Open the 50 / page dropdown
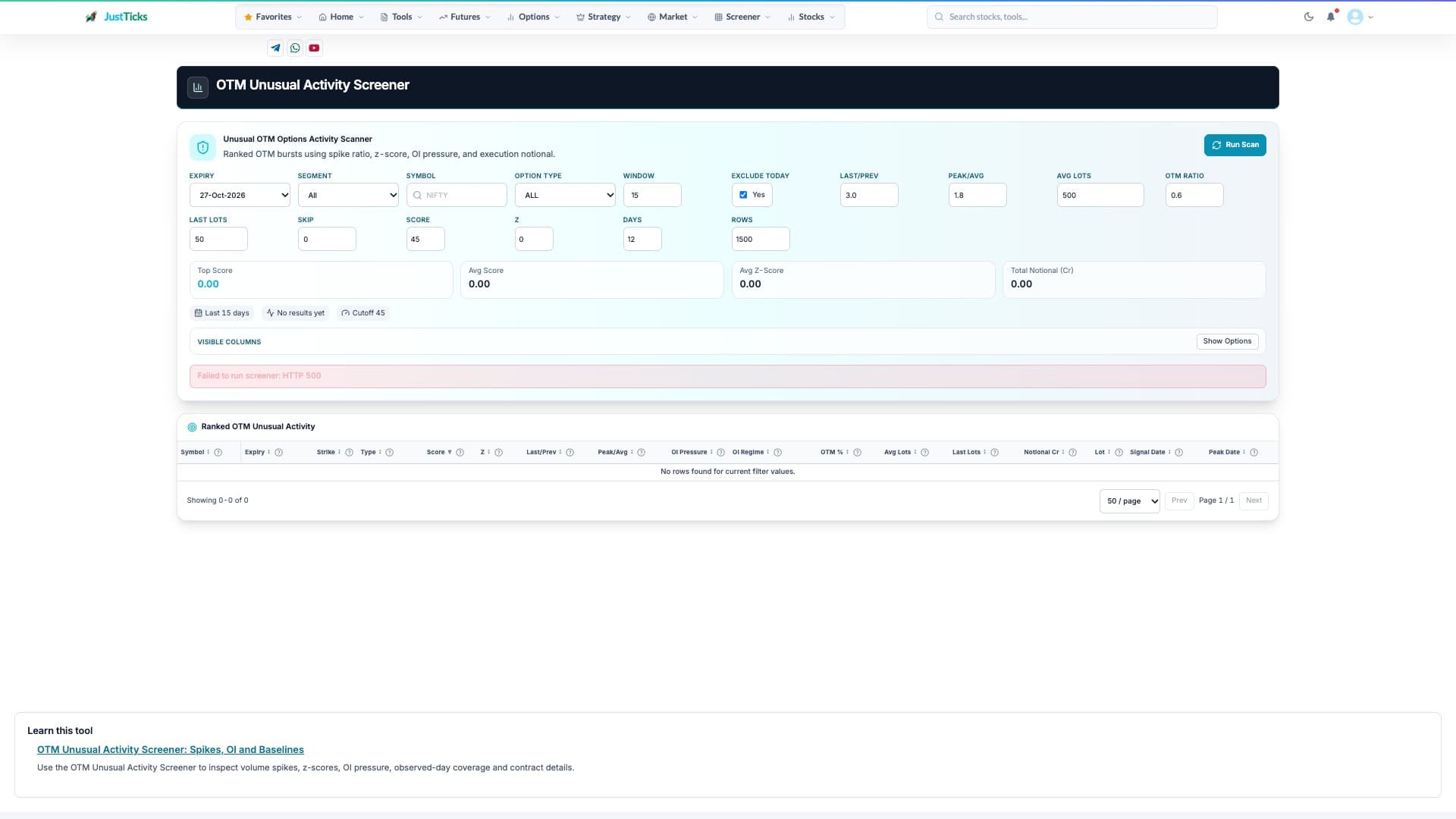 click(x=1129, y=501)
